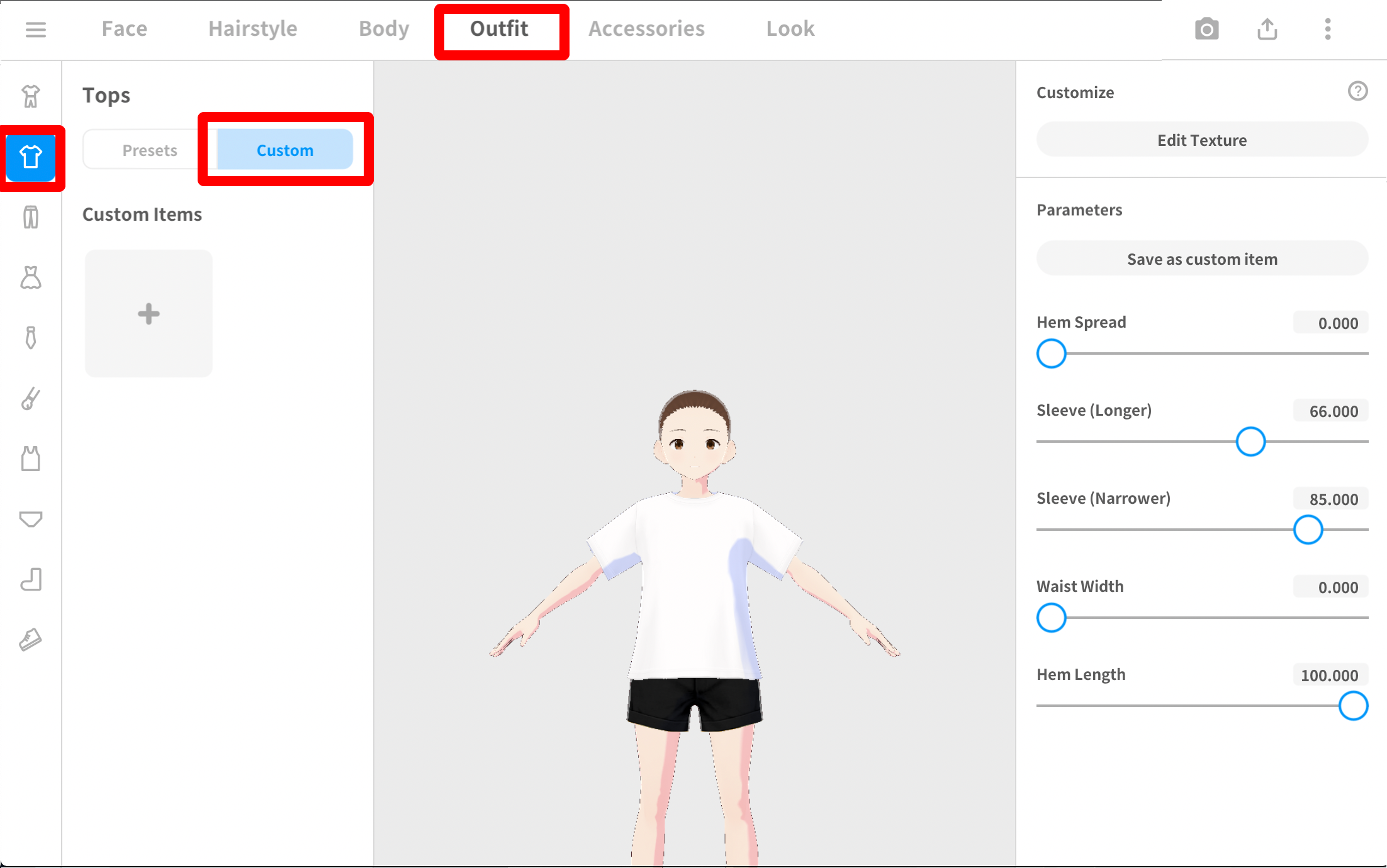
Task: Click the Sleeve (Longer) slider handle
Action: pos(1250,442)
